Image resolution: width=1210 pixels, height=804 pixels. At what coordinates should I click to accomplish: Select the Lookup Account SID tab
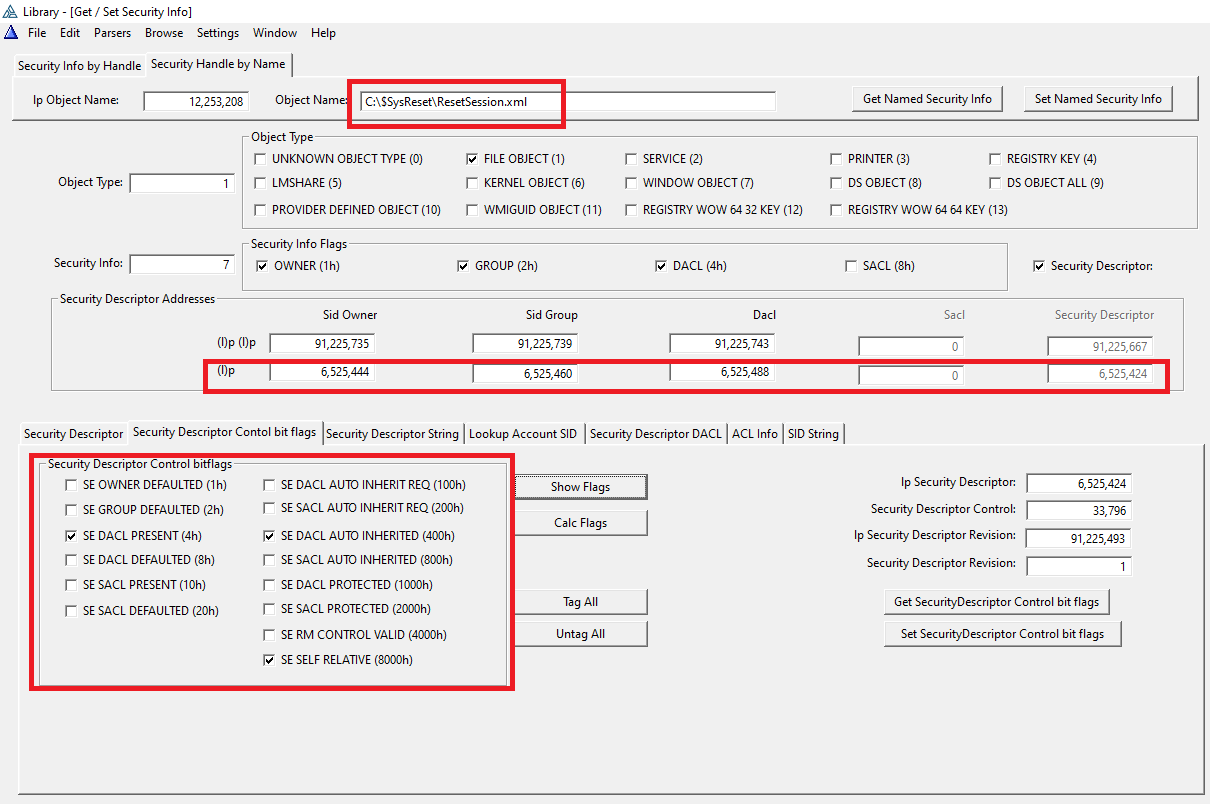pyautogui.click(x=522, y=434)
